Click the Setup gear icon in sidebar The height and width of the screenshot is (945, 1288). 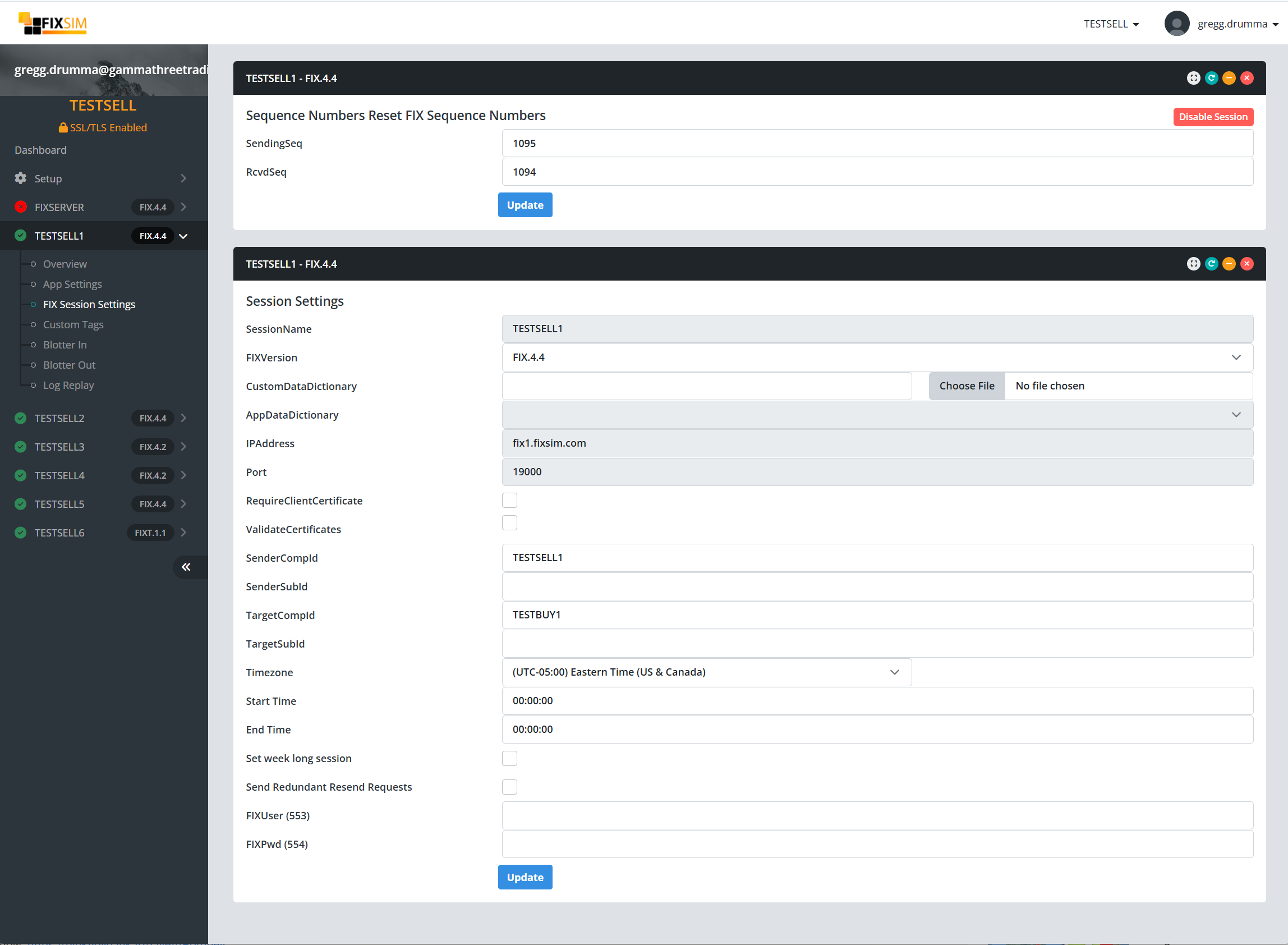pyautogui.click(x=21, y=178)
